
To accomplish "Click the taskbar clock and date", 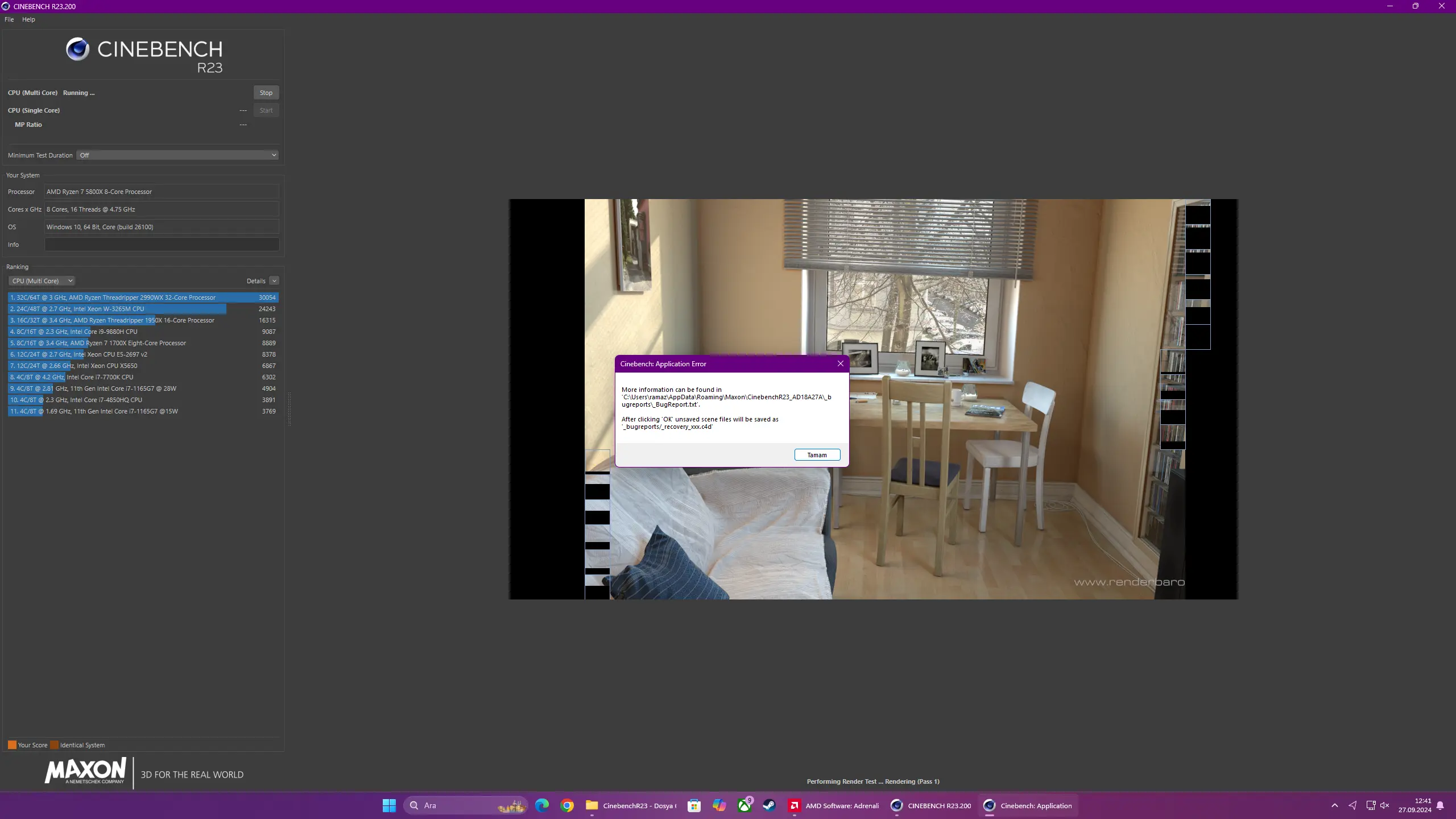I will (x=1414, y=805).
